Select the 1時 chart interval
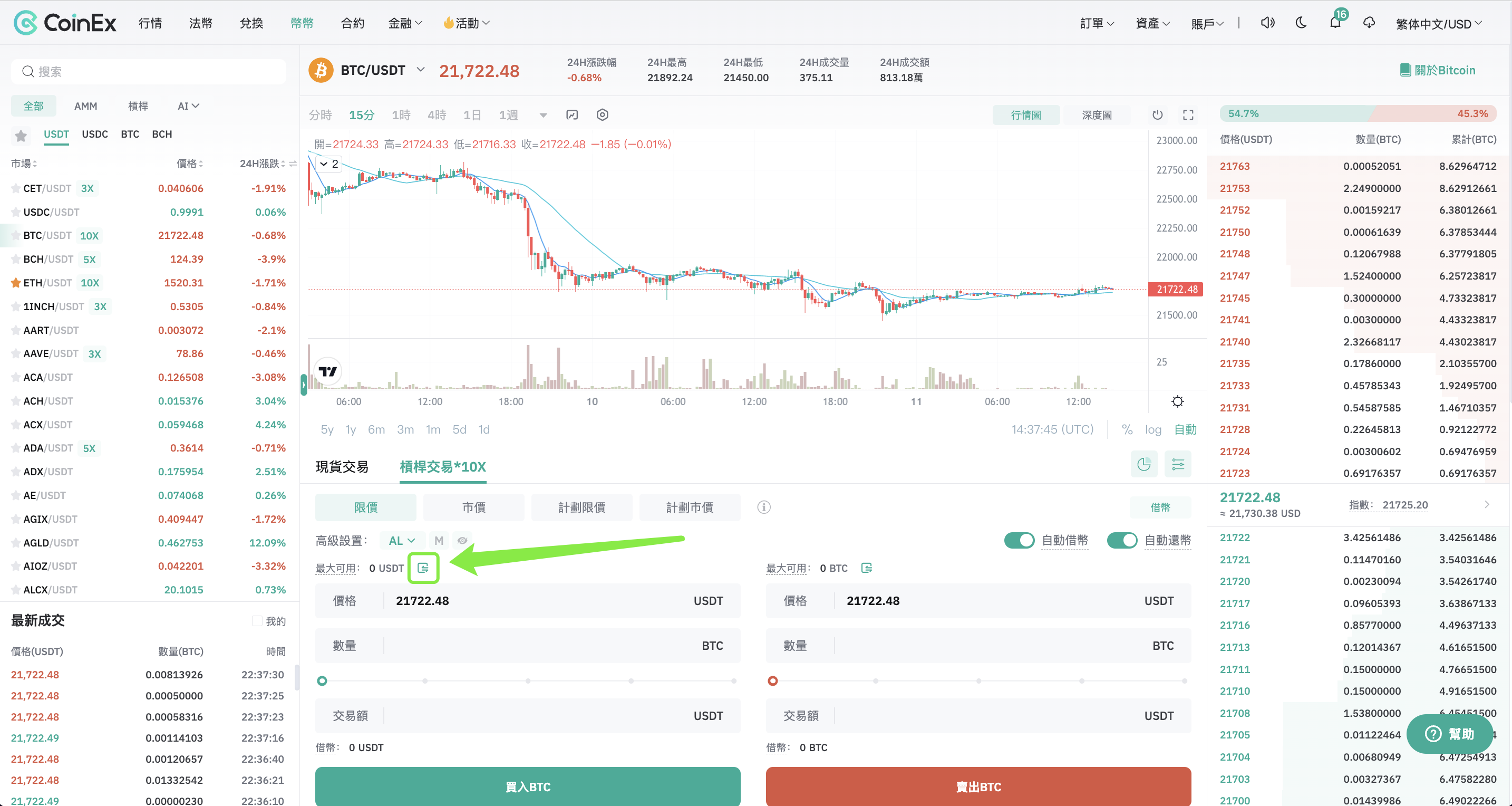The width and height of the screenshot is (1512, 806). pos(401,115)
